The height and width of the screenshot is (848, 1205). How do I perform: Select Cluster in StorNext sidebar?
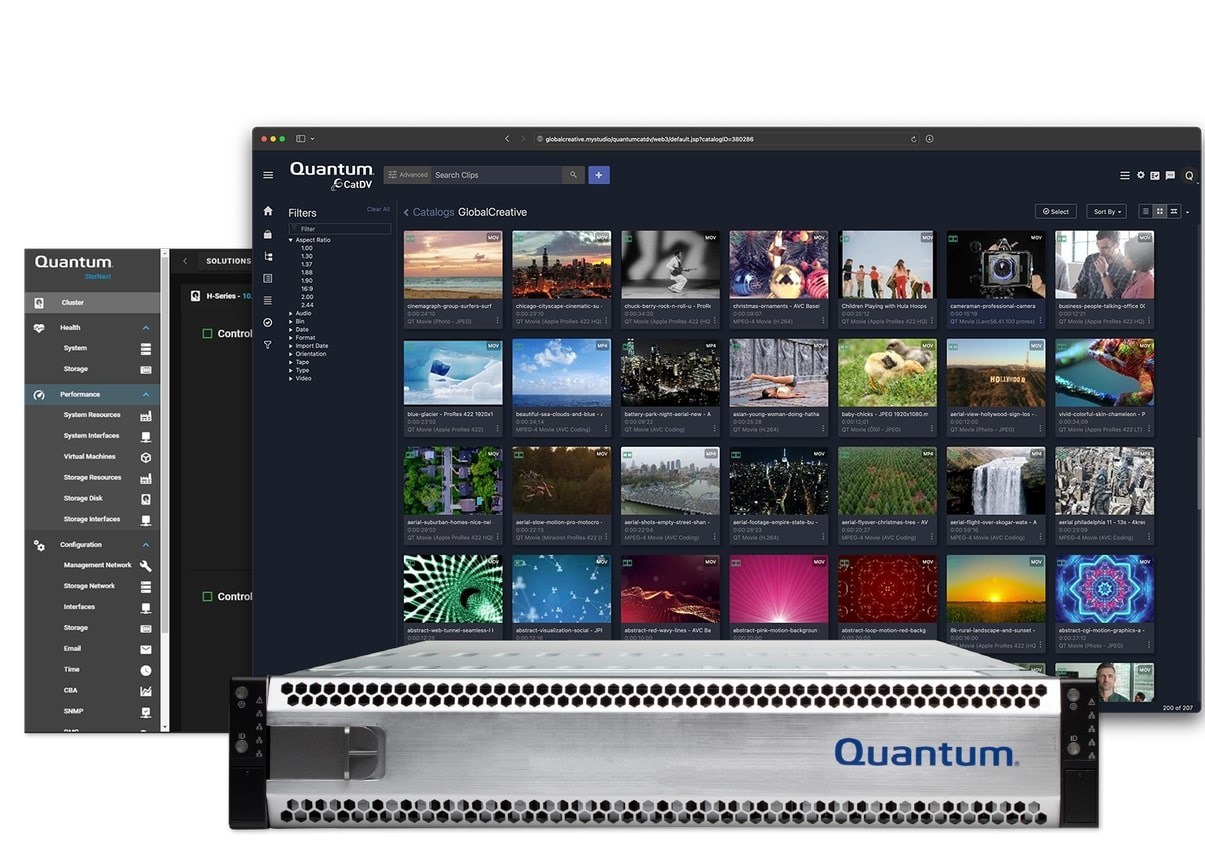(x=73, y=302)
